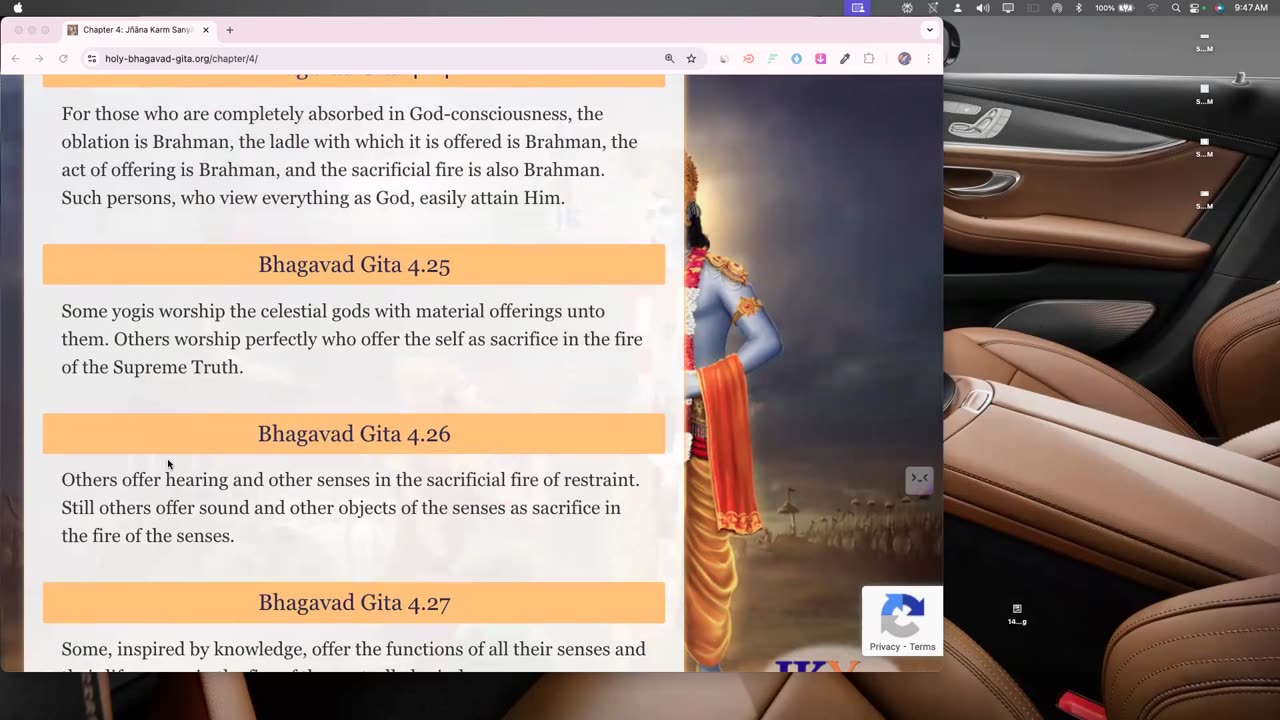This screenshot has height=720, width=1280.
Task: Click the pink download extension icon
Action: click(x=820, y=59)
